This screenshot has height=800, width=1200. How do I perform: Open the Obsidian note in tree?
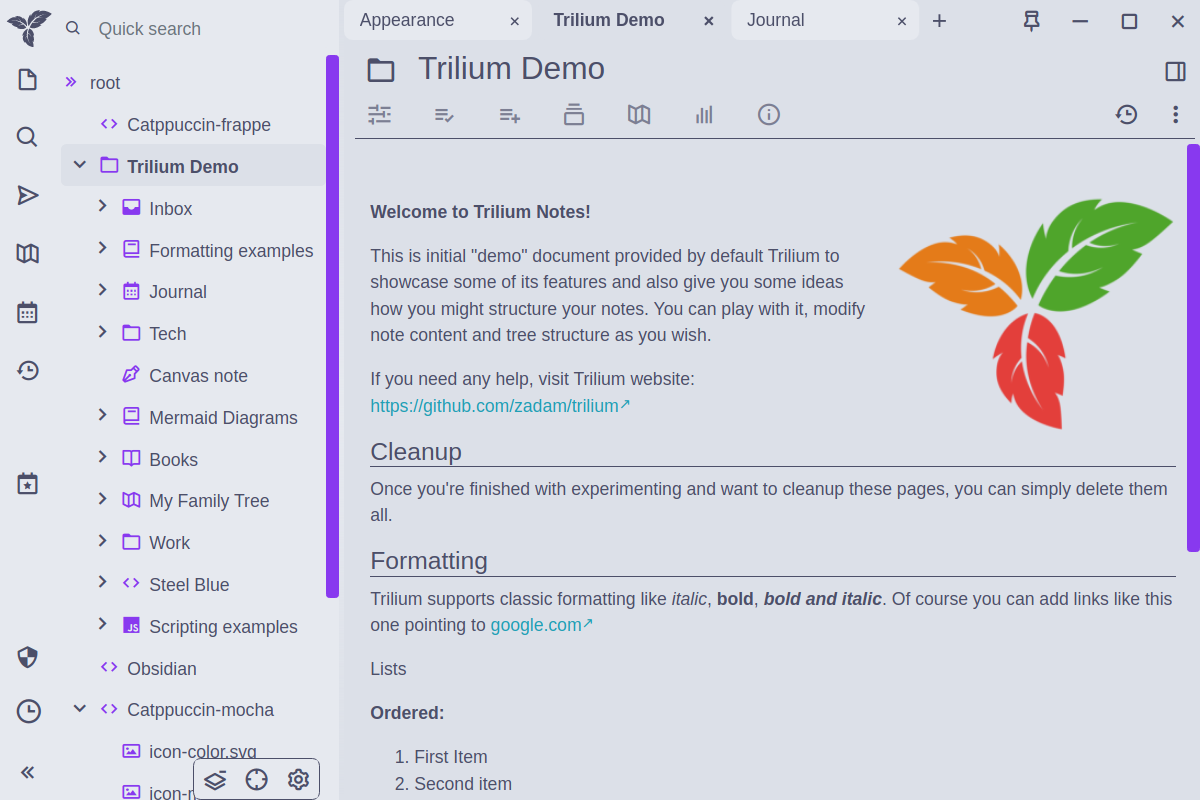tap(162, 669)
